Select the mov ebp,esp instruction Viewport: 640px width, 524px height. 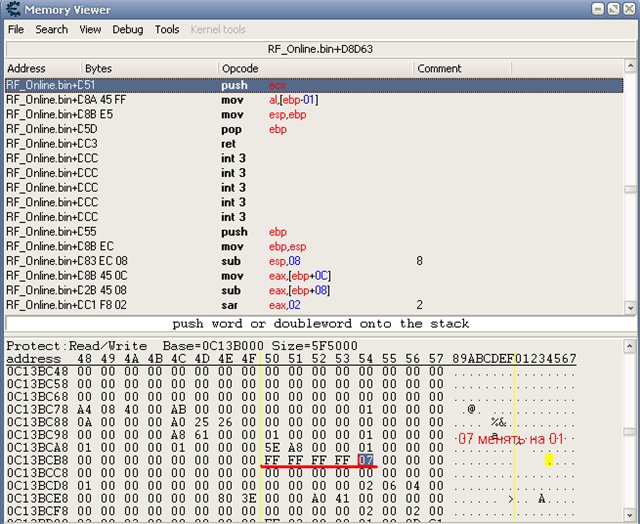[314, 246]
